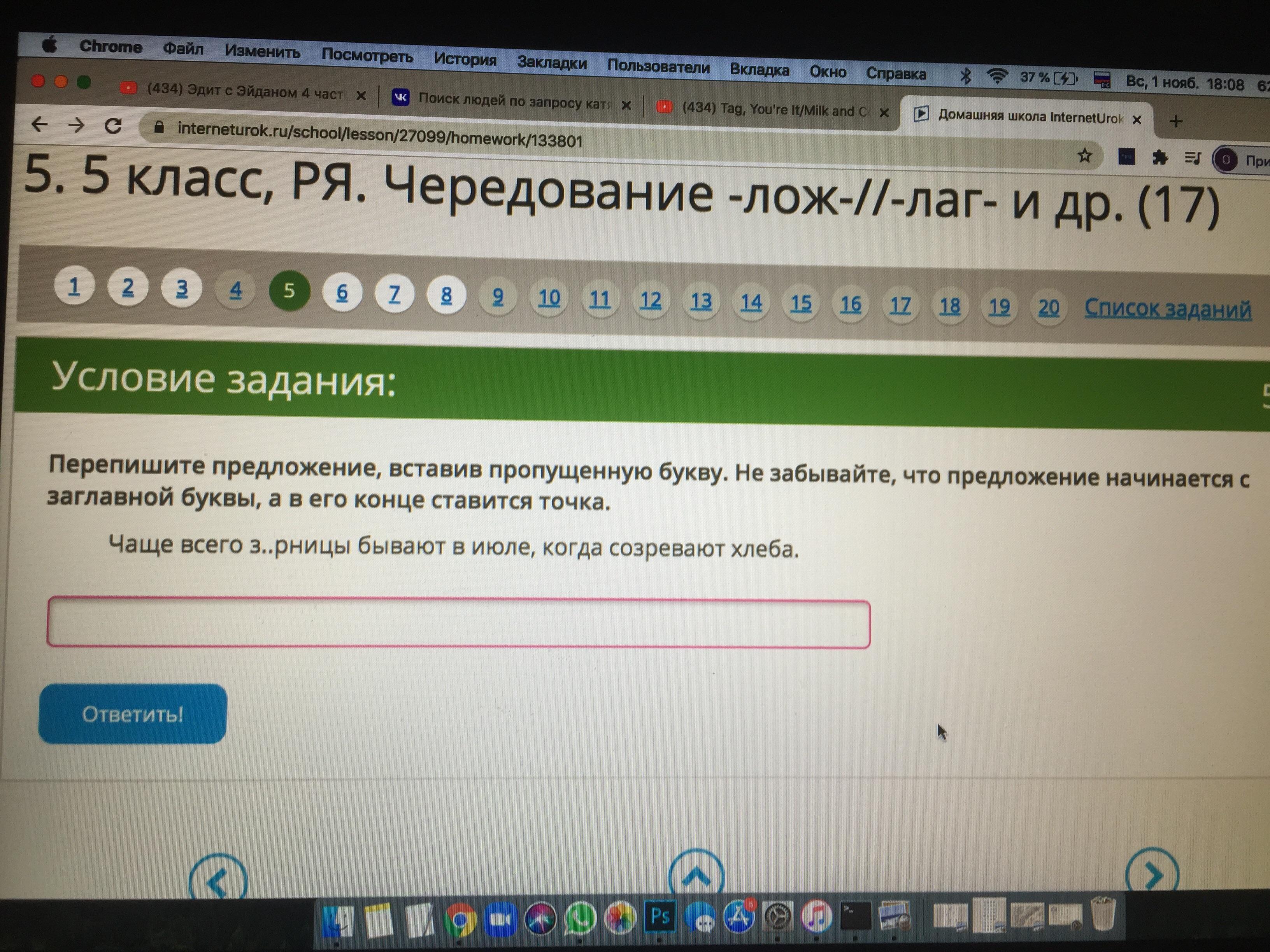
Task: Go to task number 9
Action: [498, 297]
